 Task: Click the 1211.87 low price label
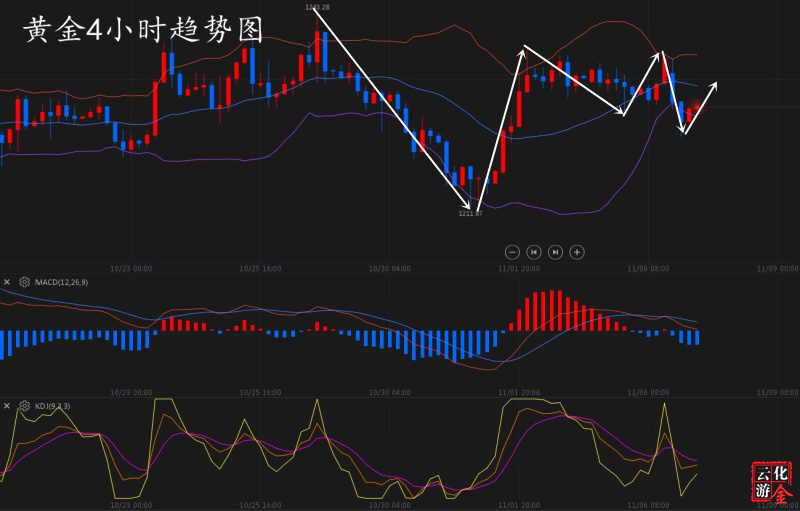click(x=470, y=213)
